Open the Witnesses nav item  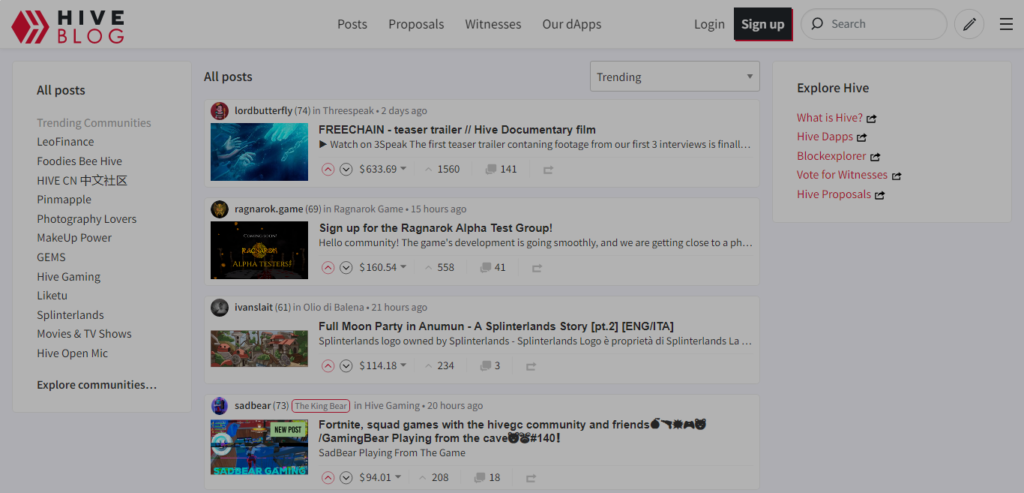pos(493,24)
